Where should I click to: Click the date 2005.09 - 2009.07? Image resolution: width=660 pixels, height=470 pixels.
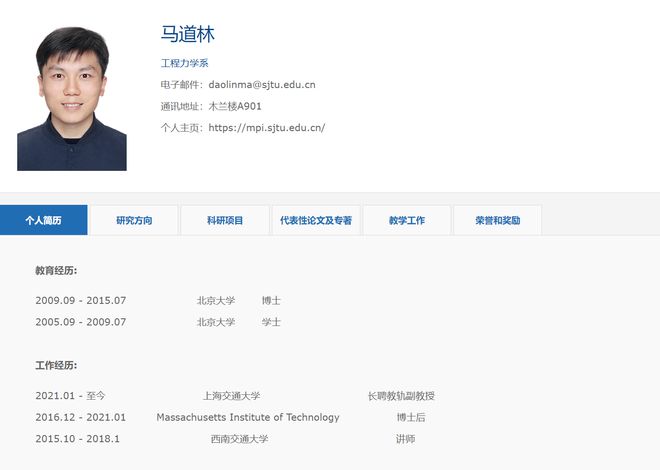tap(81, 322)
